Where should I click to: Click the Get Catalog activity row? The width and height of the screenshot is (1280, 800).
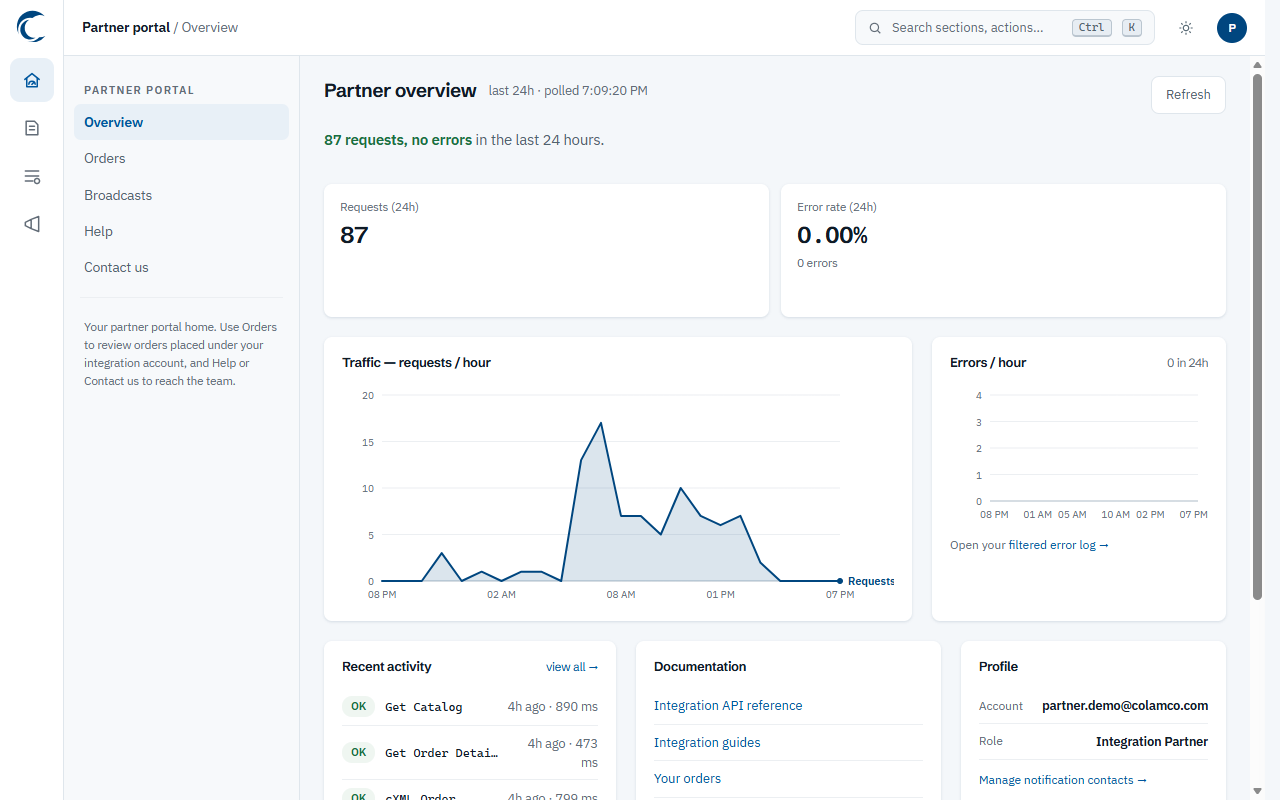(x=470, y=707)
